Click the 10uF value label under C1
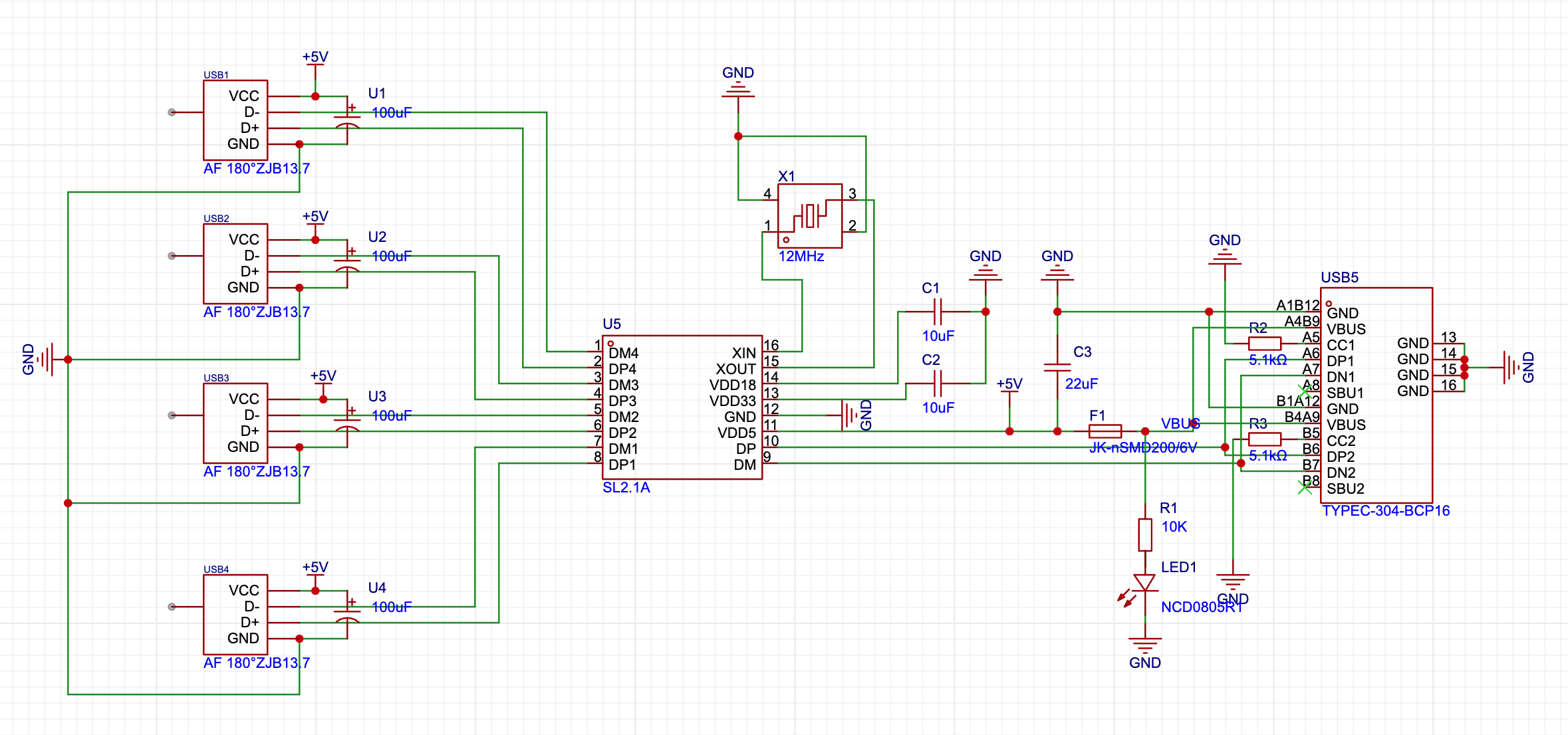The height and width of the screenshot is (735, 1568). pyautogui.click(x=938, y=336)
